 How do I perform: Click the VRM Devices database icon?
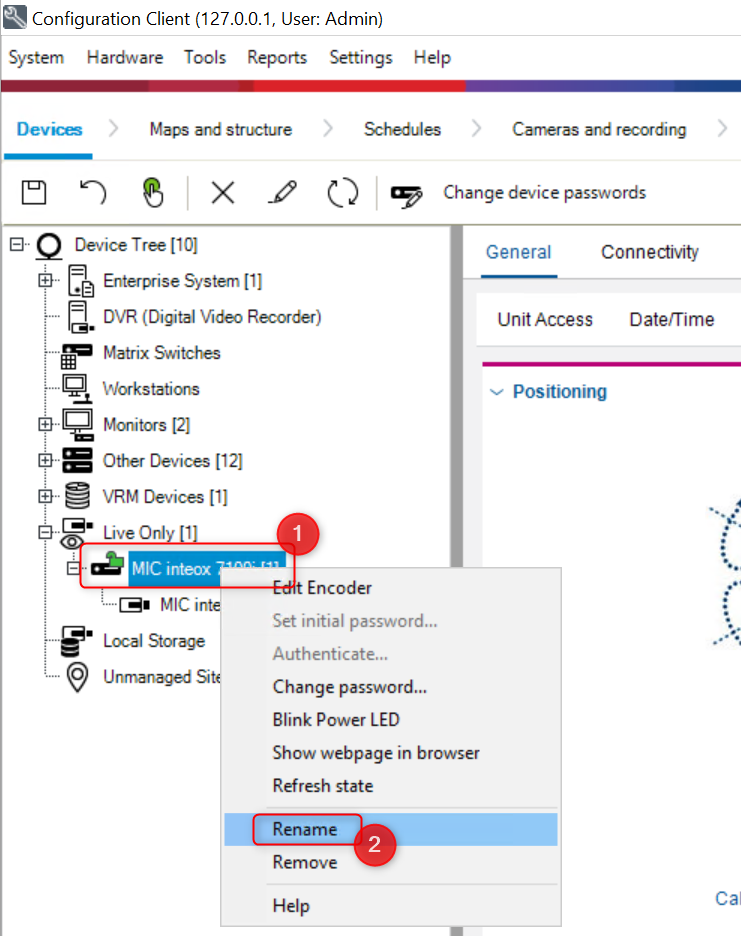click(77, 495)
